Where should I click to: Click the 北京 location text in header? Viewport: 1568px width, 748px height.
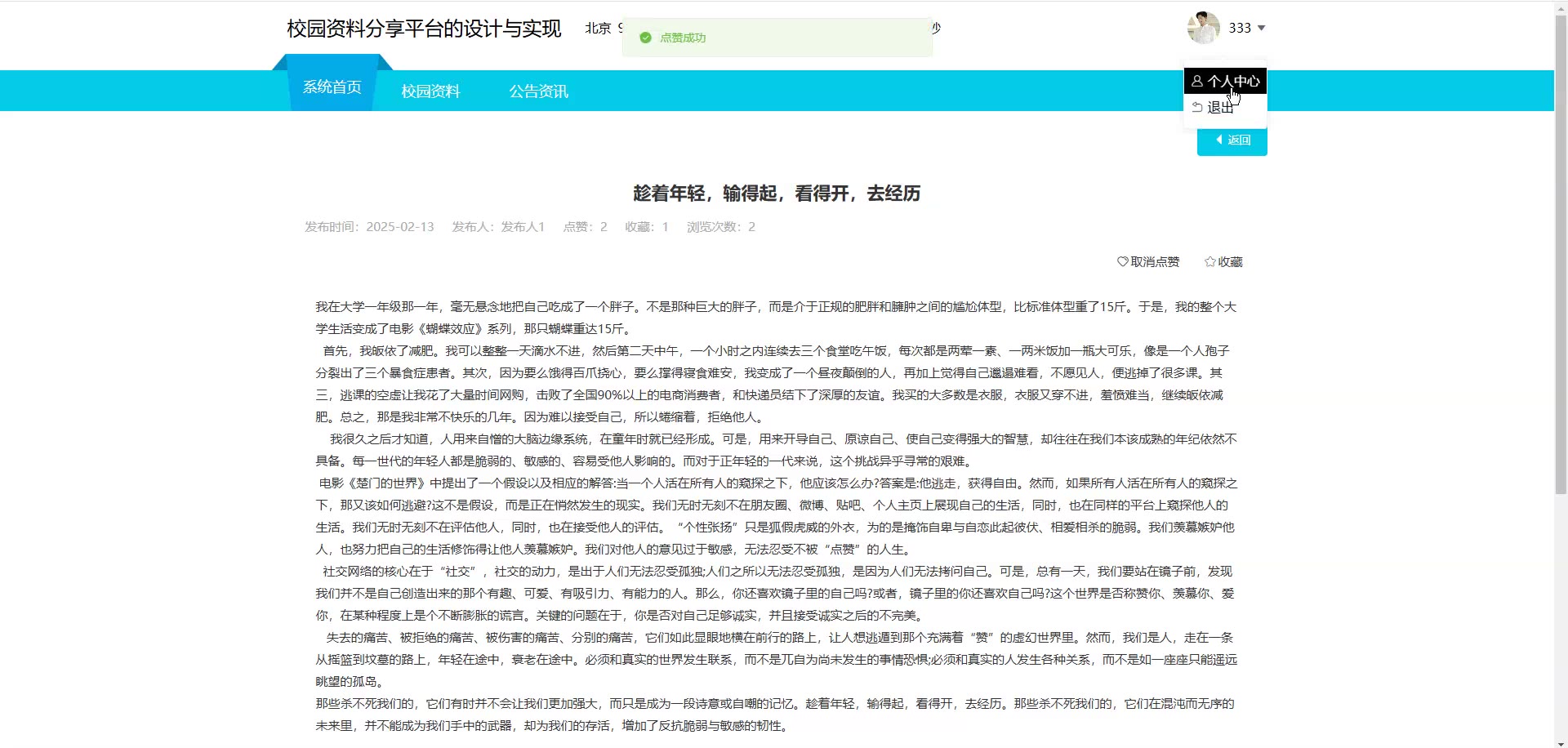coord(598,28)
